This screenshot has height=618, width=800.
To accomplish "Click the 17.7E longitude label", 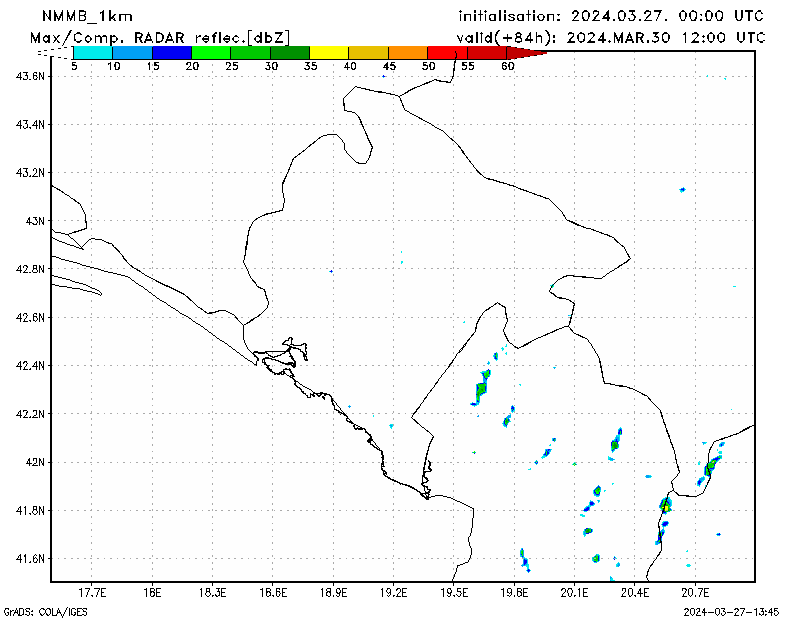I will click(92, 593).
